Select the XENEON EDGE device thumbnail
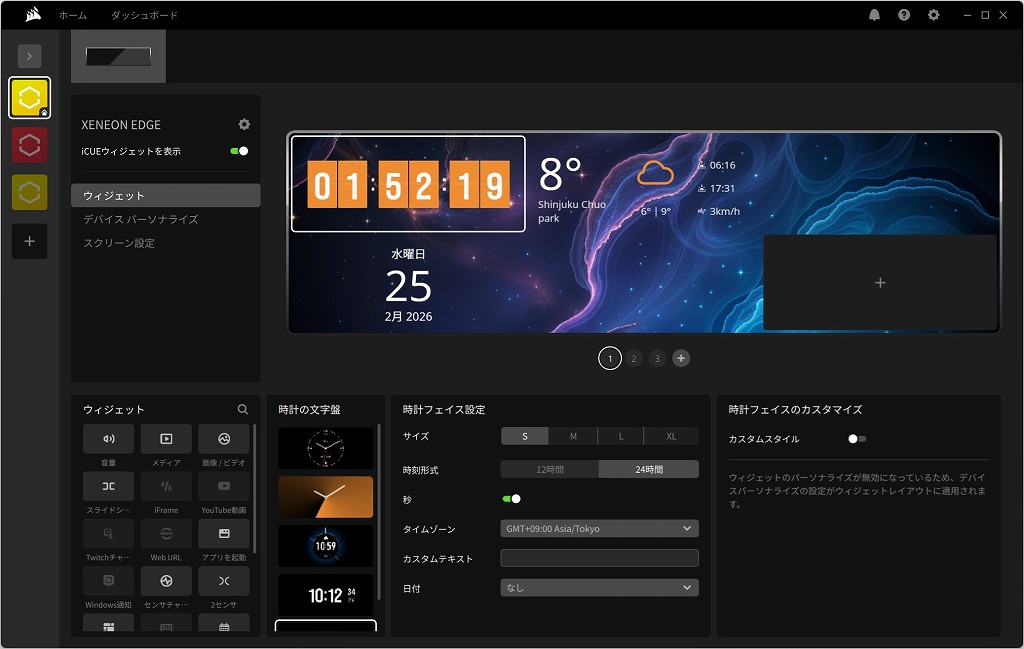Image resolution: width=1024 pixels, height=649 pixels. 118,57
